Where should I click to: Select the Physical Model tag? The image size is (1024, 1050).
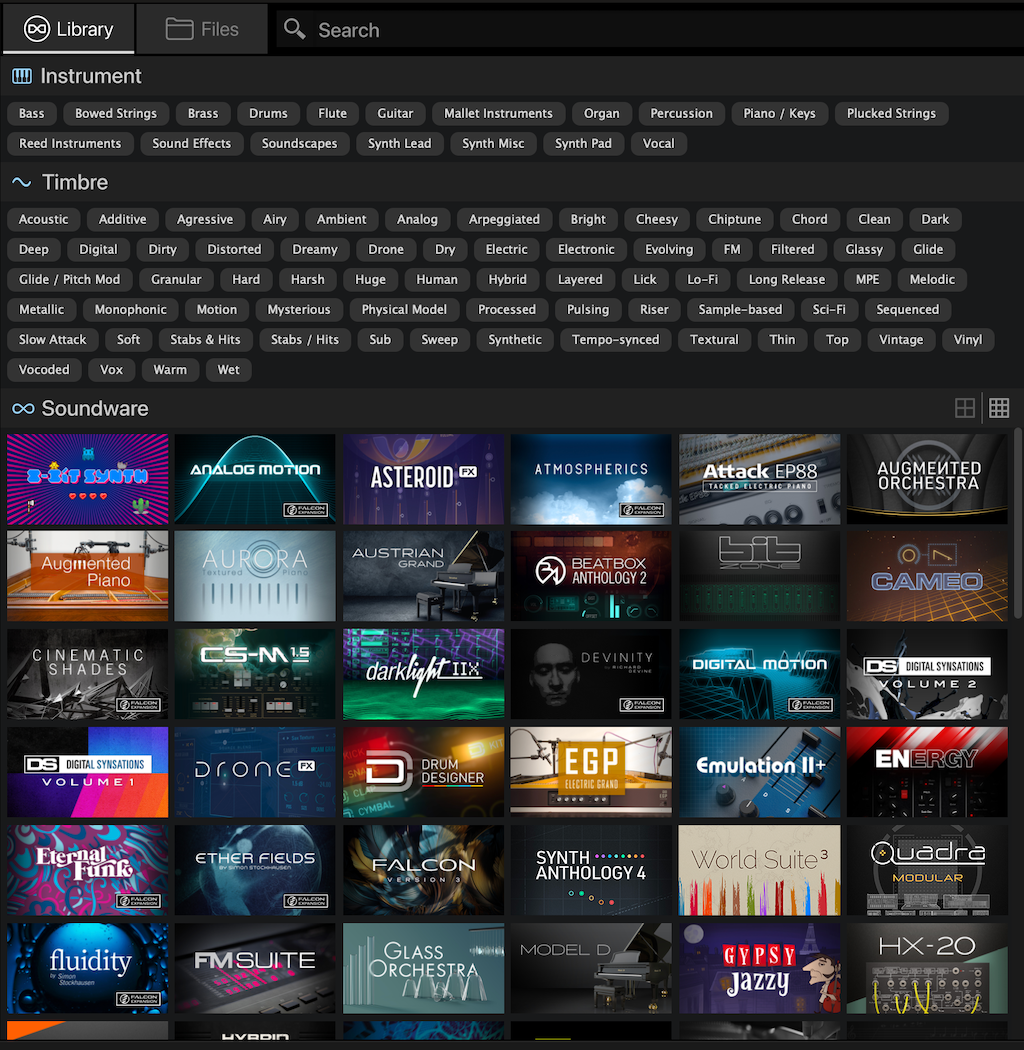pyautogui.click(x=404, y=309)
